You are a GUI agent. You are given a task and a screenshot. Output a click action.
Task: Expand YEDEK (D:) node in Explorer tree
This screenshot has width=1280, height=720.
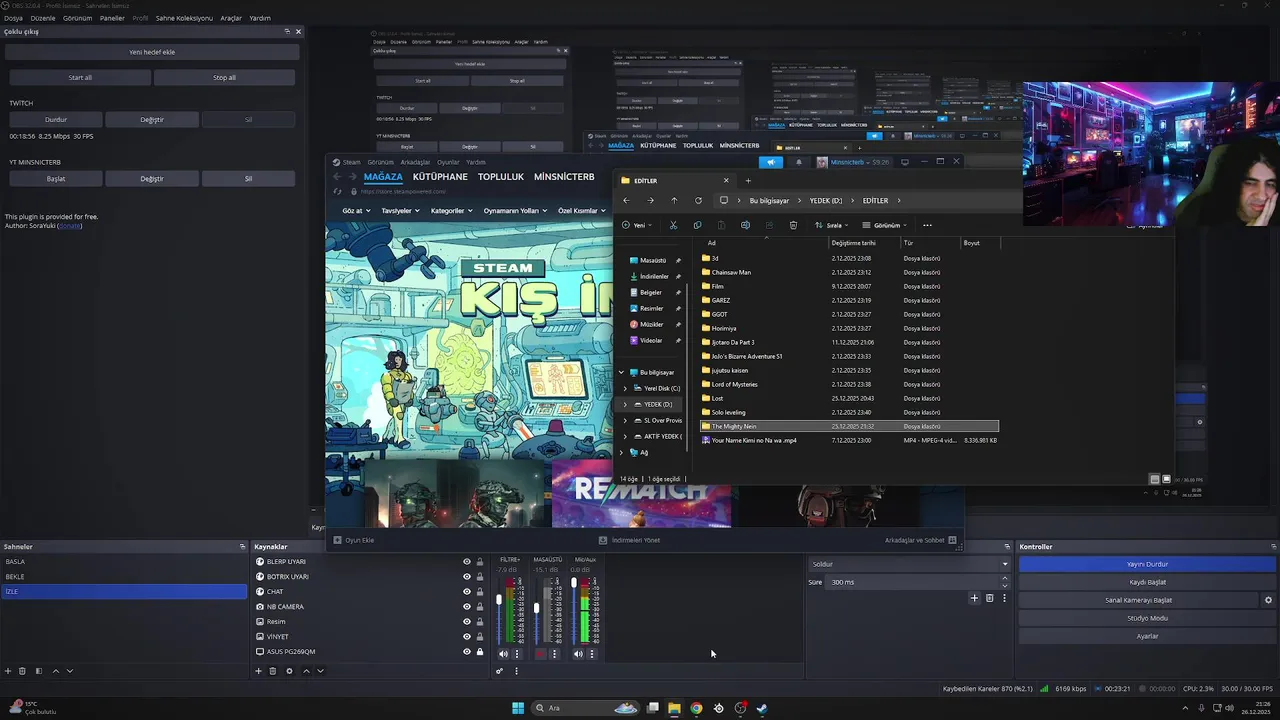[625, 404]
